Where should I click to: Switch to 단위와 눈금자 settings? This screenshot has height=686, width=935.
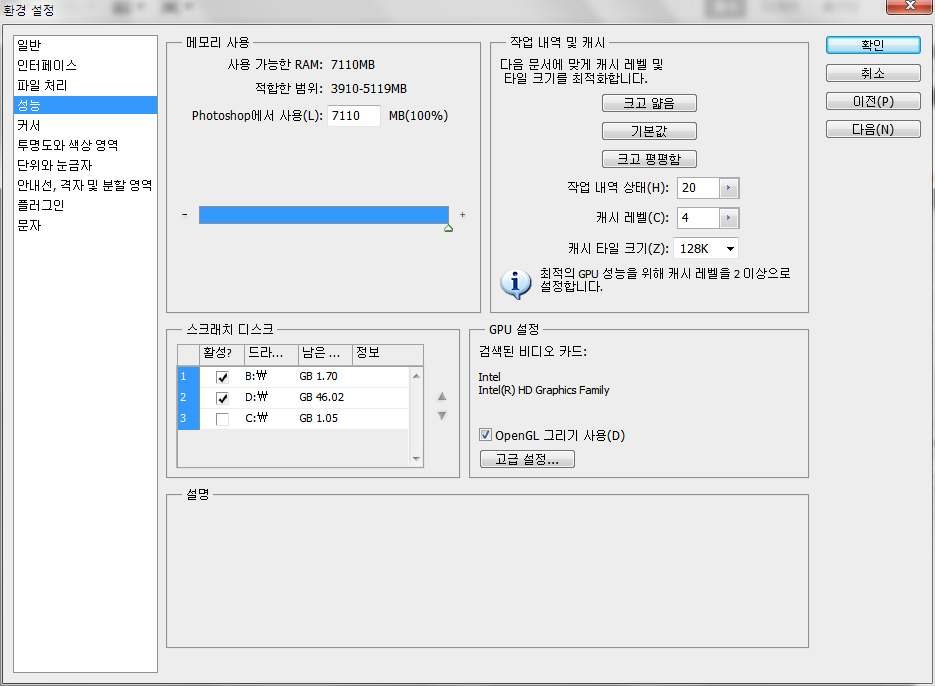pos(85,165)
